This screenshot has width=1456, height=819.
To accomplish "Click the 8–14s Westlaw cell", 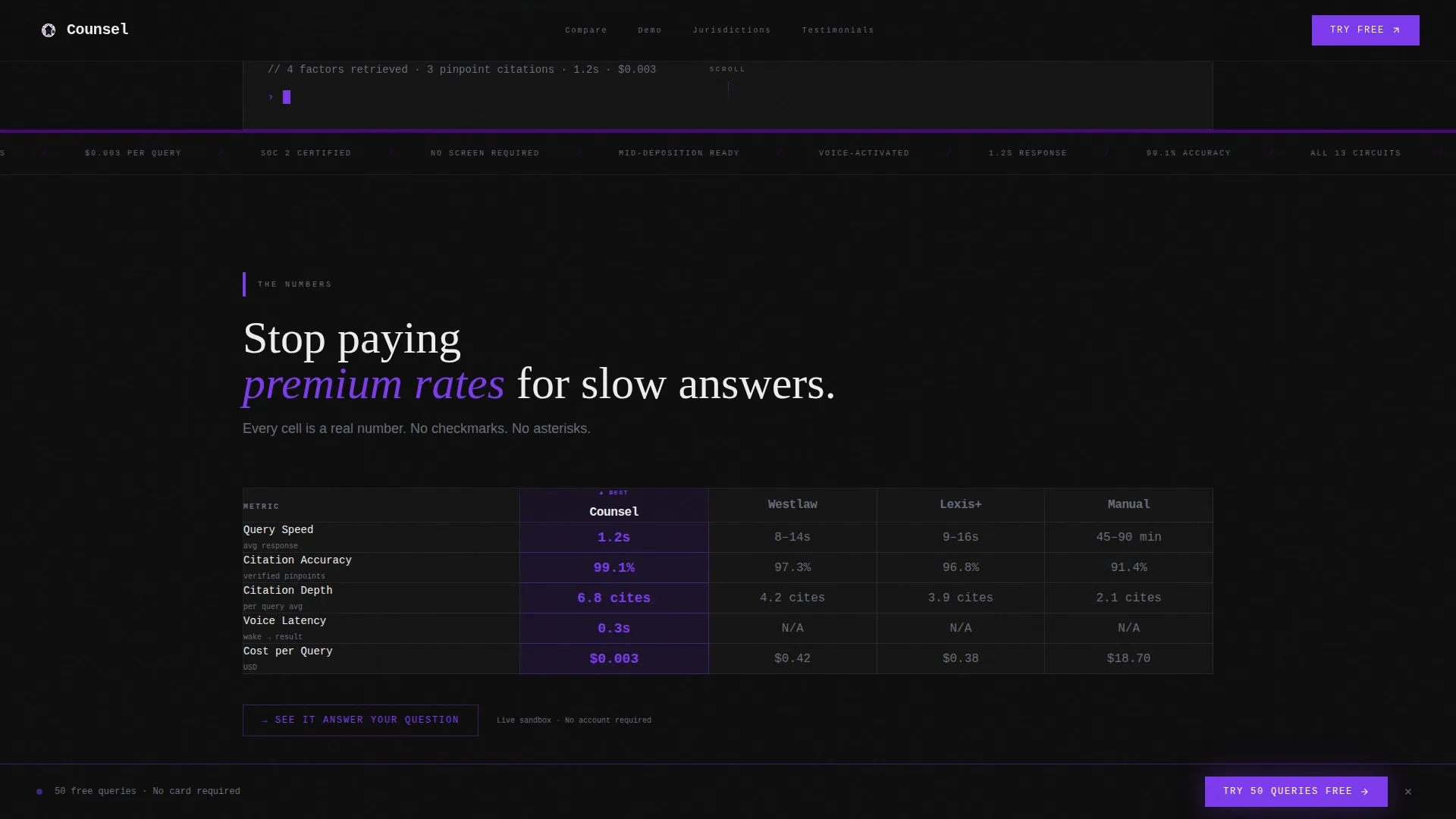I will [792, 538].
